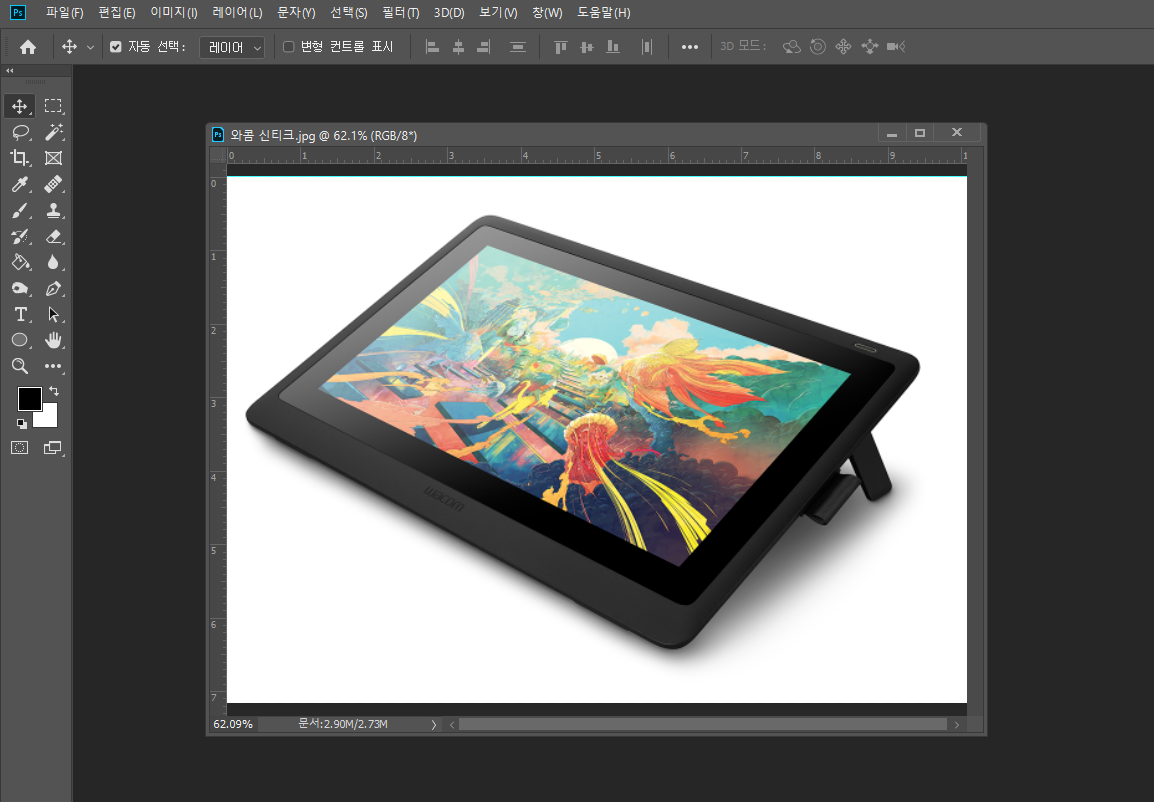Select the Eraser tool
1154x802 pixels.
pos(53,237)
